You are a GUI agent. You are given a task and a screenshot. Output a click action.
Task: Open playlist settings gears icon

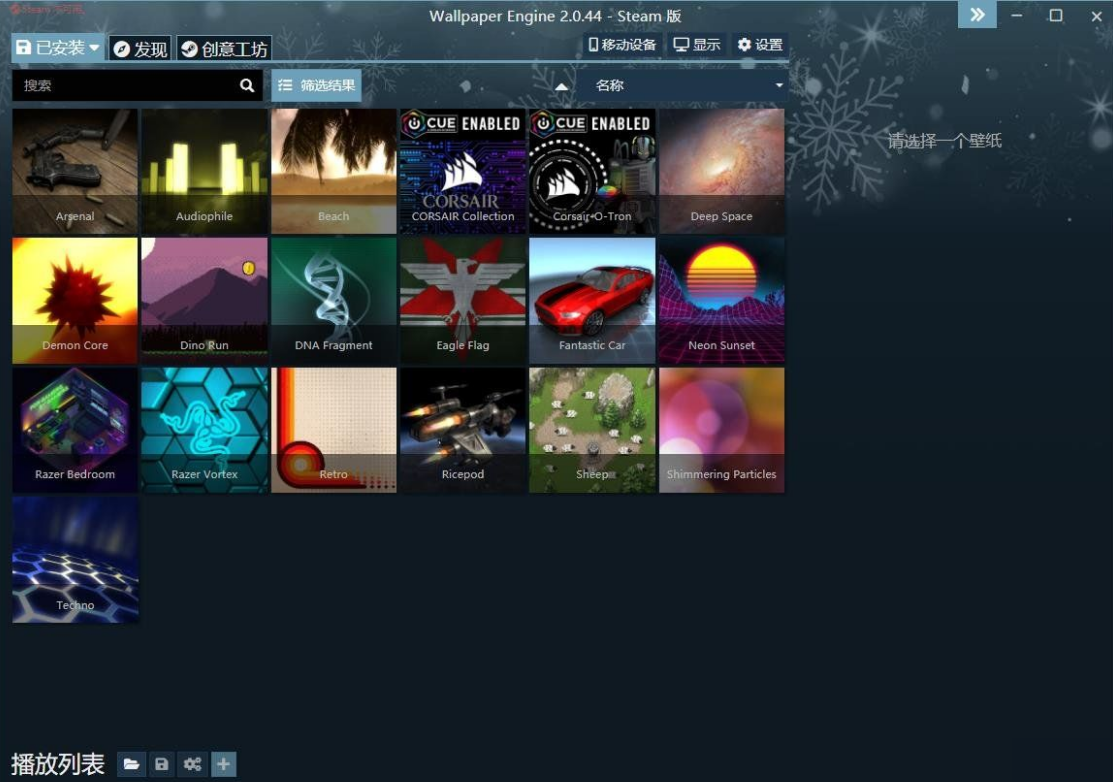[x=192, y=764]
